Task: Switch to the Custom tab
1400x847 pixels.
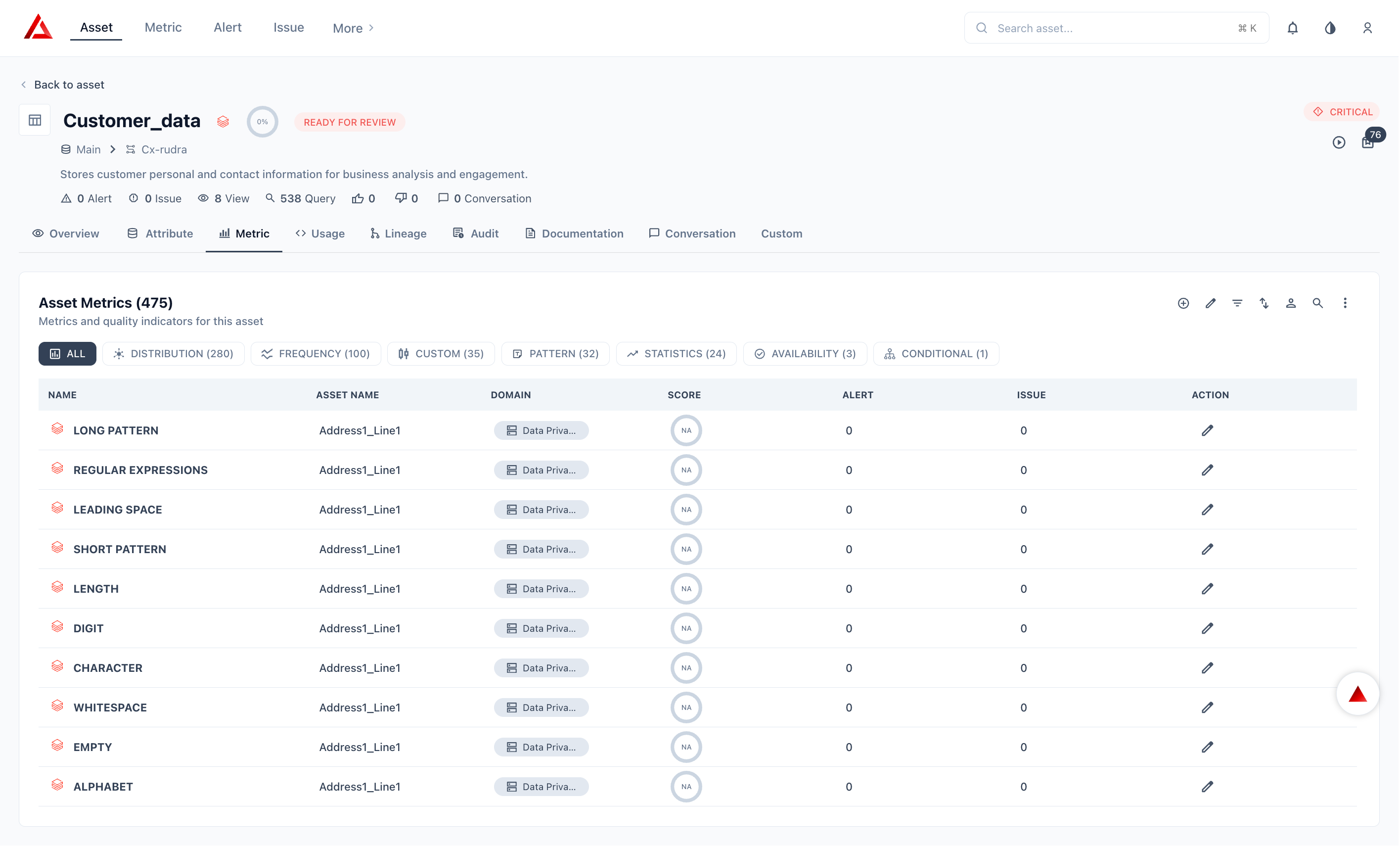Action: tap(782, 234)
